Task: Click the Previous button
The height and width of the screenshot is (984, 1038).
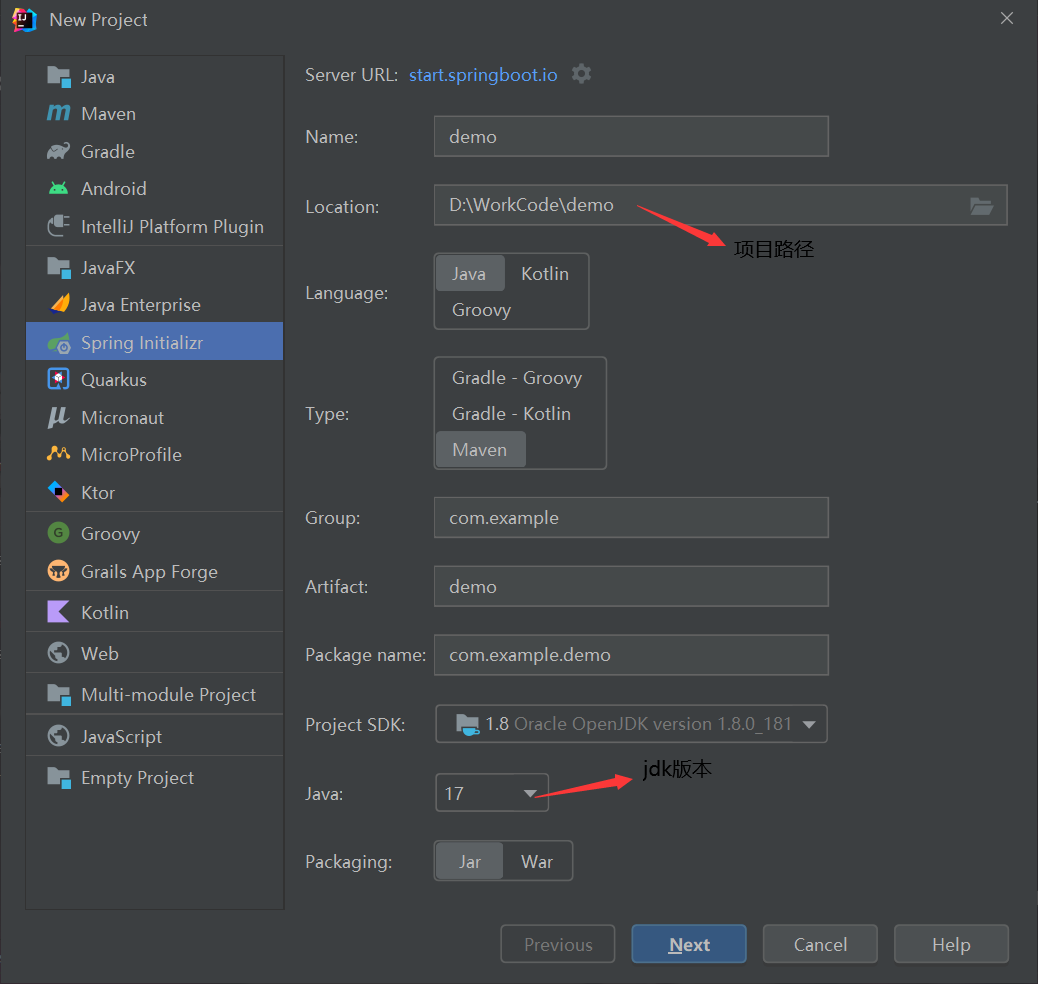Action: [x=557, y=944]
